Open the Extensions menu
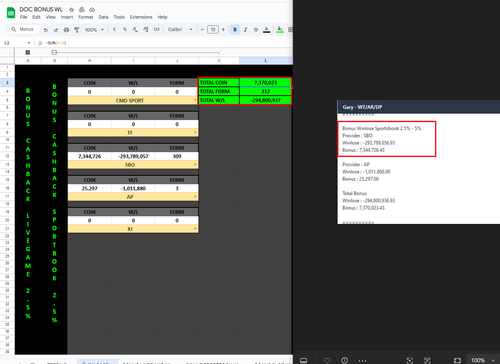The image size is (500, 364). pos(141,17)
